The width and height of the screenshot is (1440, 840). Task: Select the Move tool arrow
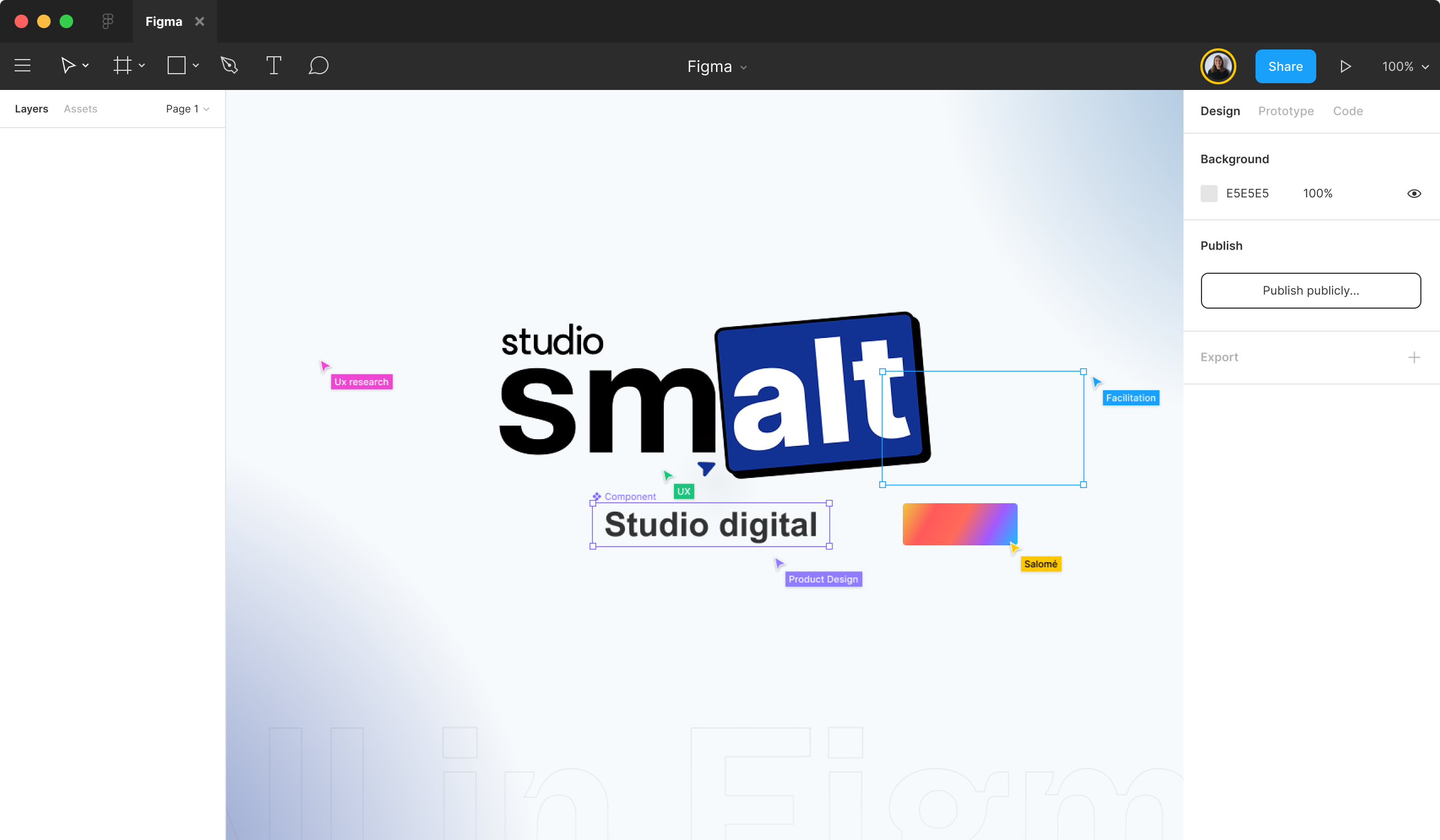coord(68,66)
